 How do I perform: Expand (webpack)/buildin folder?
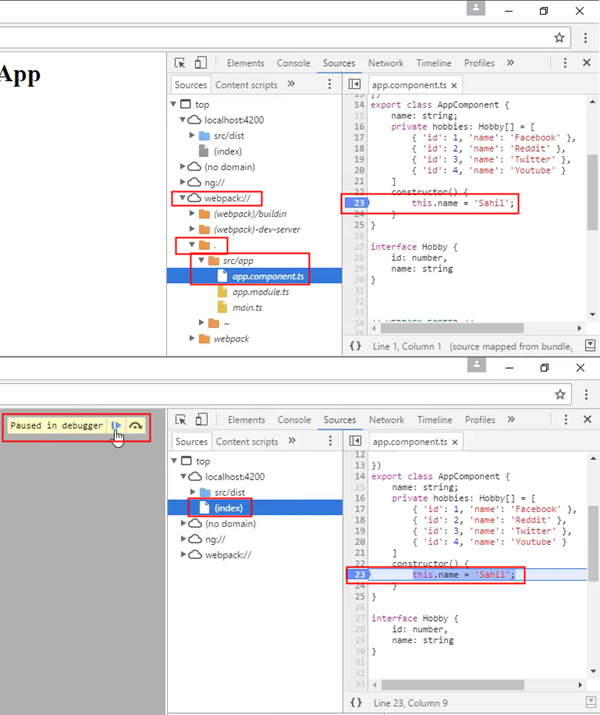192,213
